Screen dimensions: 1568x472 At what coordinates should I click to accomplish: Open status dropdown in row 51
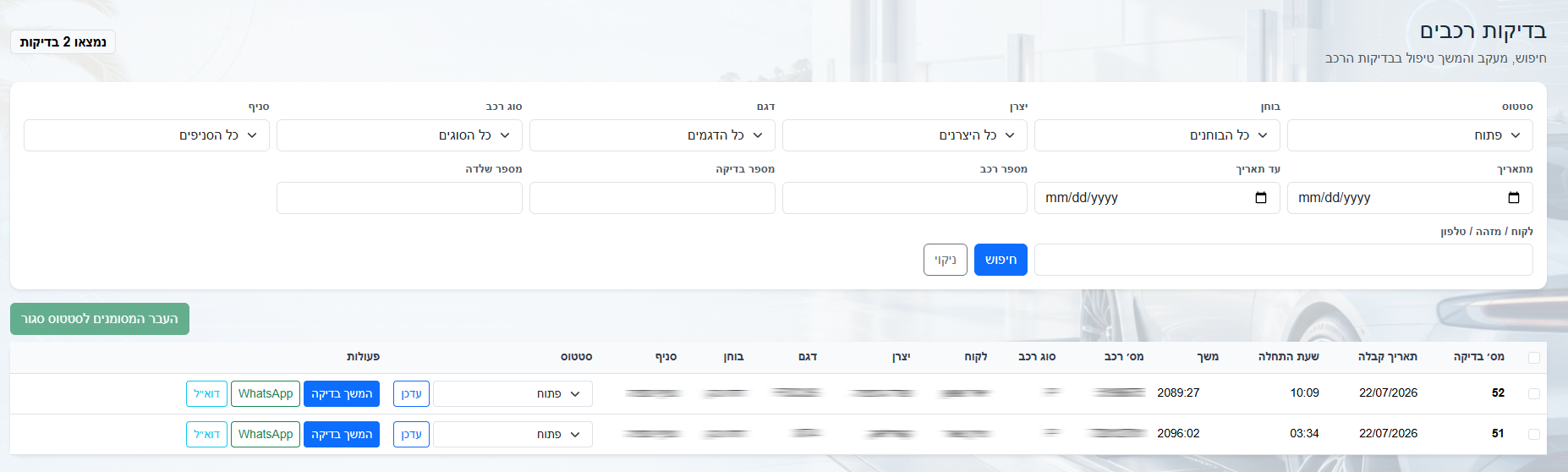pyautogui.click(x=513, y=435)
